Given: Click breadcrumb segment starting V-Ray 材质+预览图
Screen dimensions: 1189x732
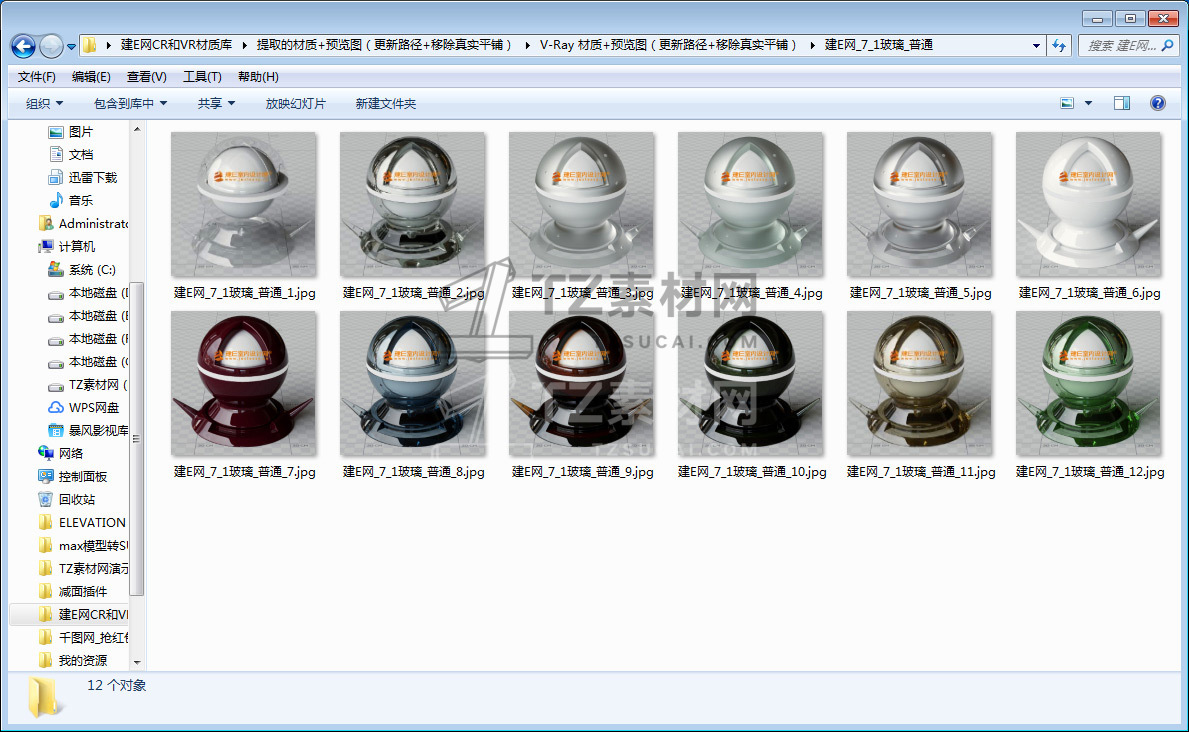Looking at the screenshot, I should click(x=669, y=45).
